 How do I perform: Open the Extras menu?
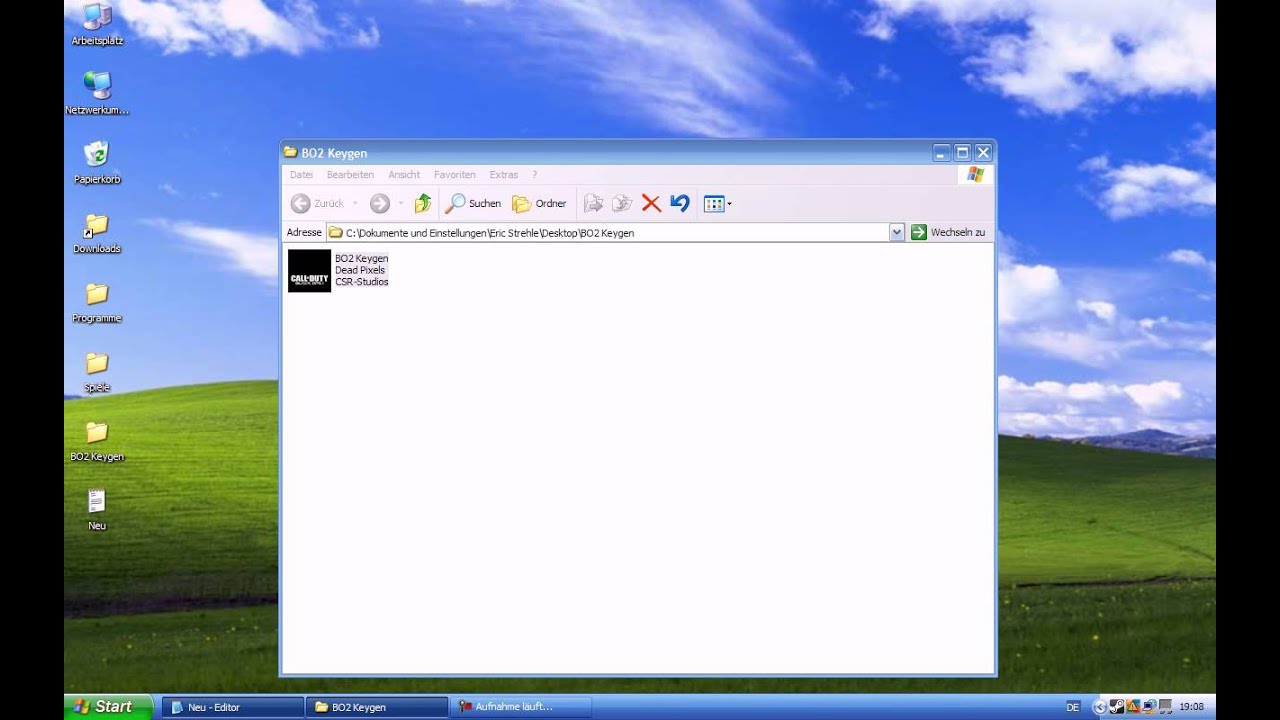(x=504, y=175)
